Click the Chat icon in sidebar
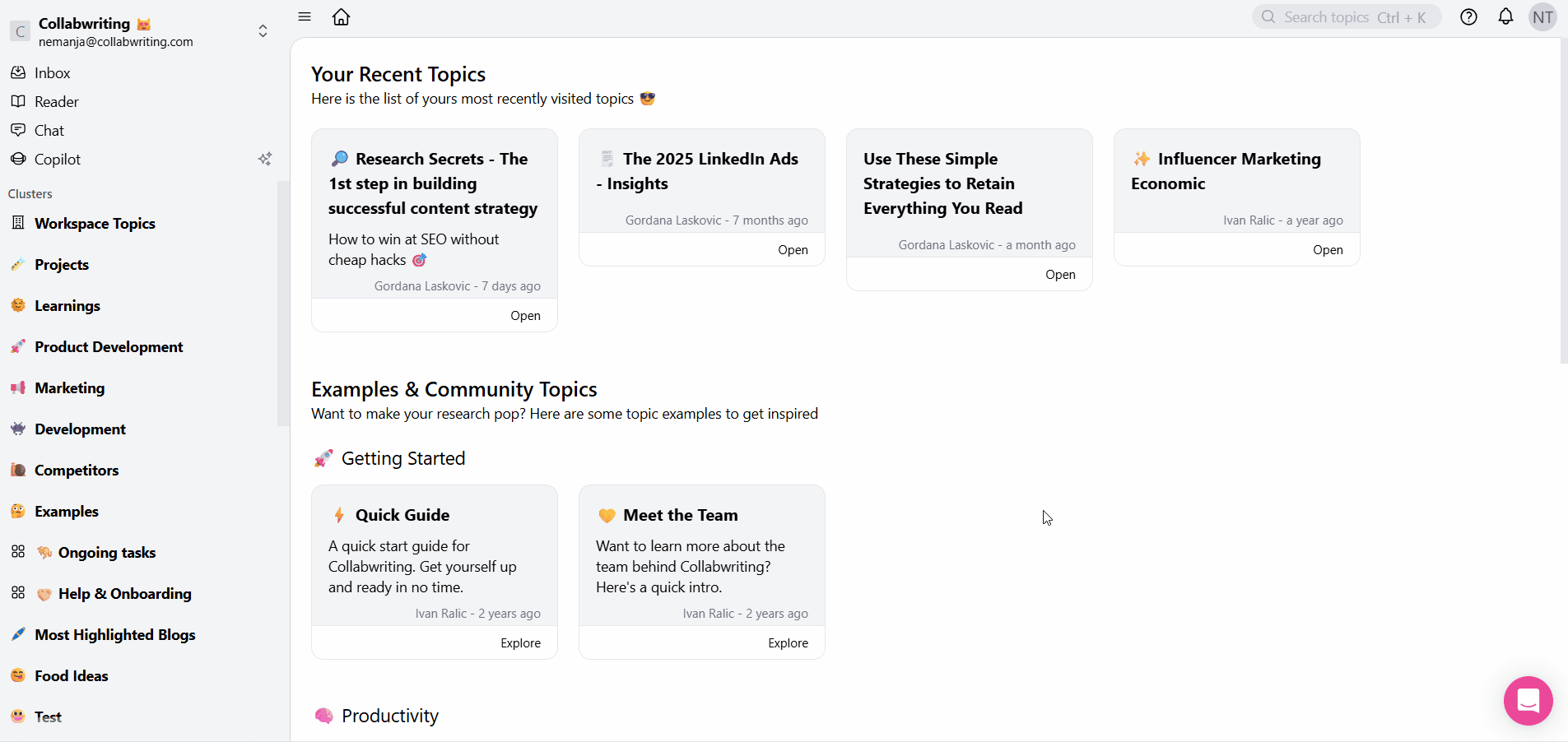Viewport: 1568px width, 742px height. tap(18, 130)
